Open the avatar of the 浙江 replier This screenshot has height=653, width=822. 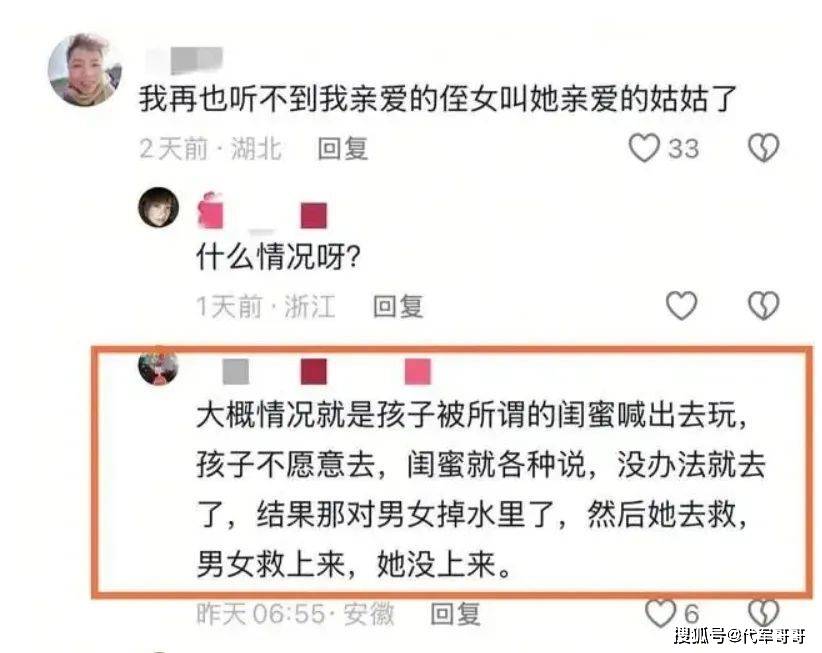[158, 207]
